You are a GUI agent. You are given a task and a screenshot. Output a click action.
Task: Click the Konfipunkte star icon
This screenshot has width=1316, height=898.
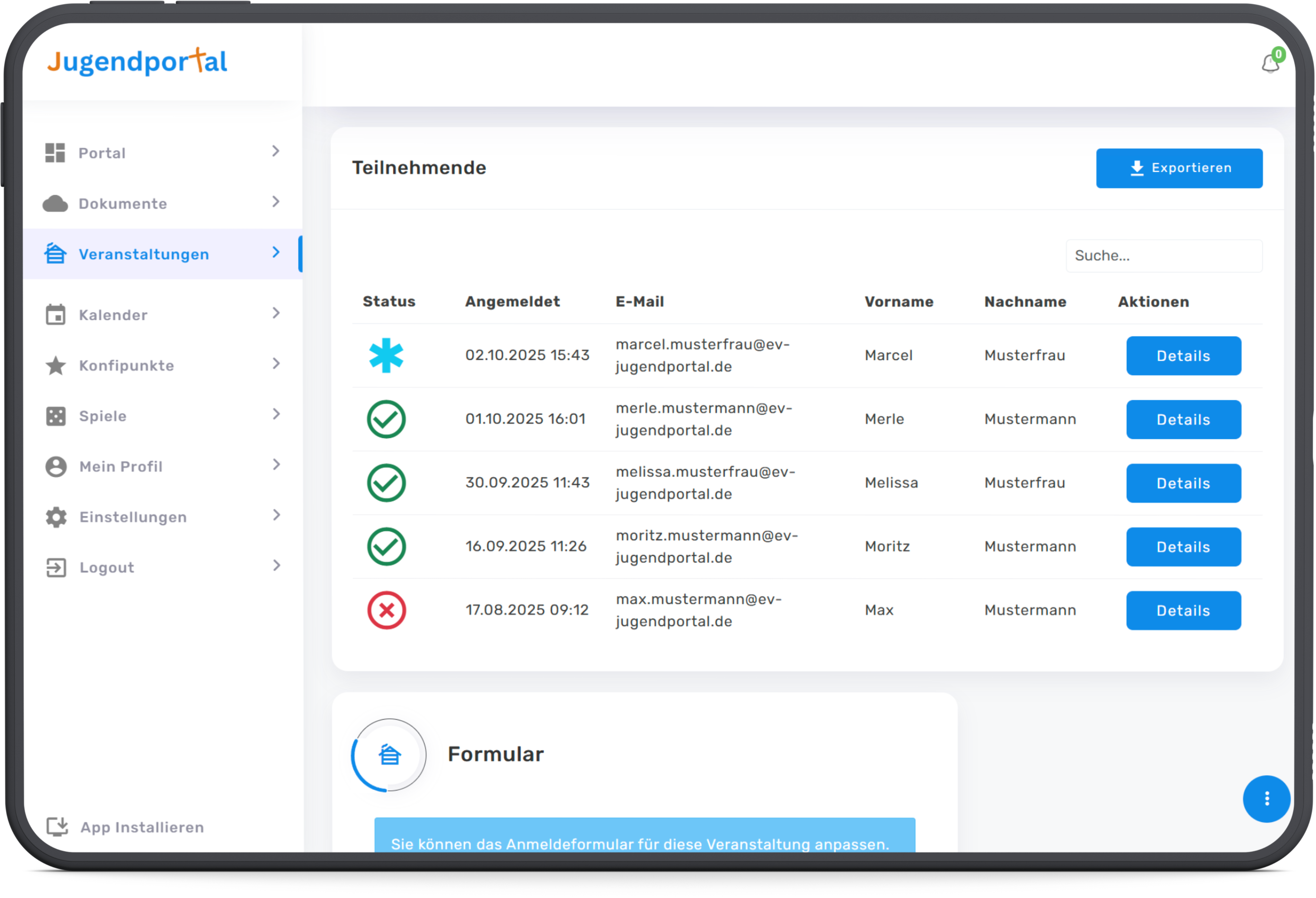pyautogui.click(x=56, y=366)
